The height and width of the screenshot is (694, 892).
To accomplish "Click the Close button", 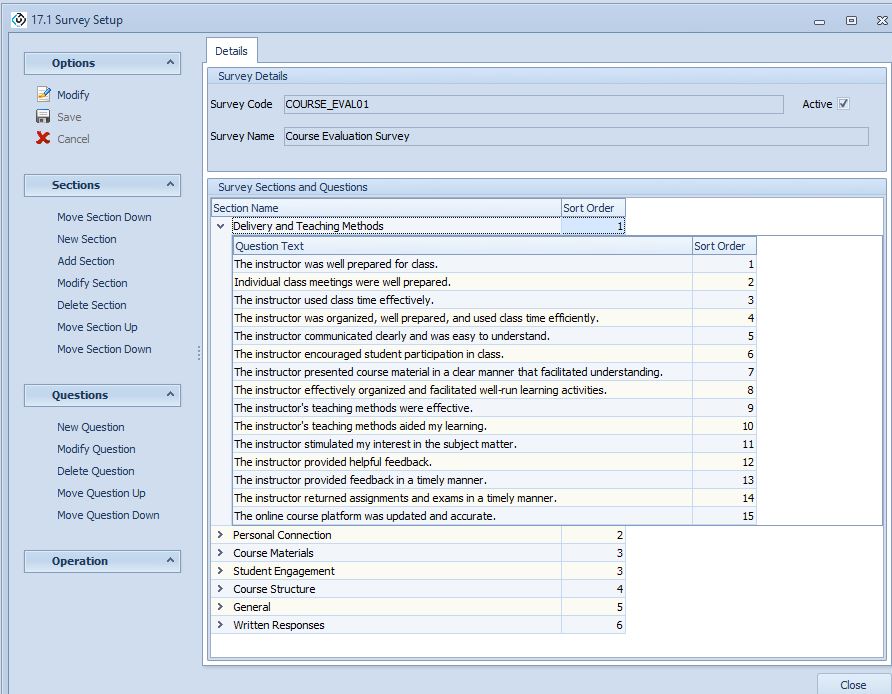I will [x=852, y=685].
